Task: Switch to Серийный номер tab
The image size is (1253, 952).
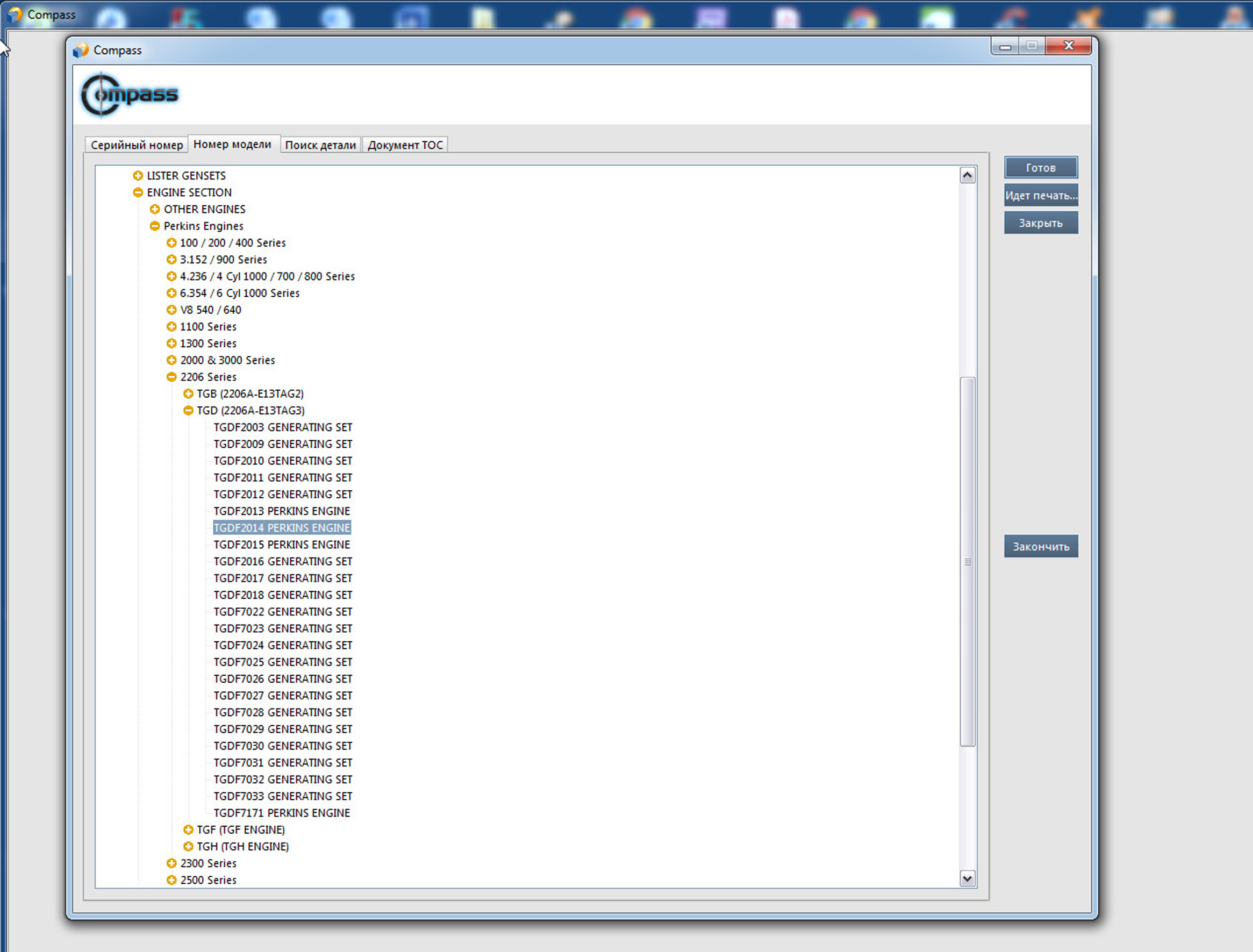Action: pos(137,145)
